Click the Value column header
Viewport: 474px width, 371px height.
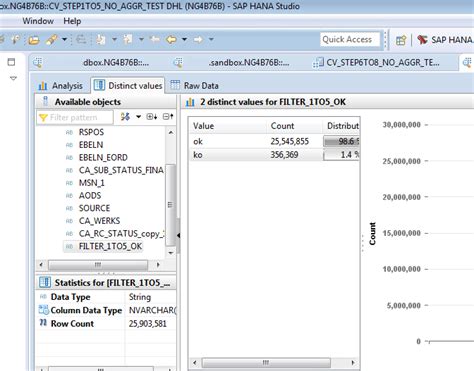pos(228,126)
